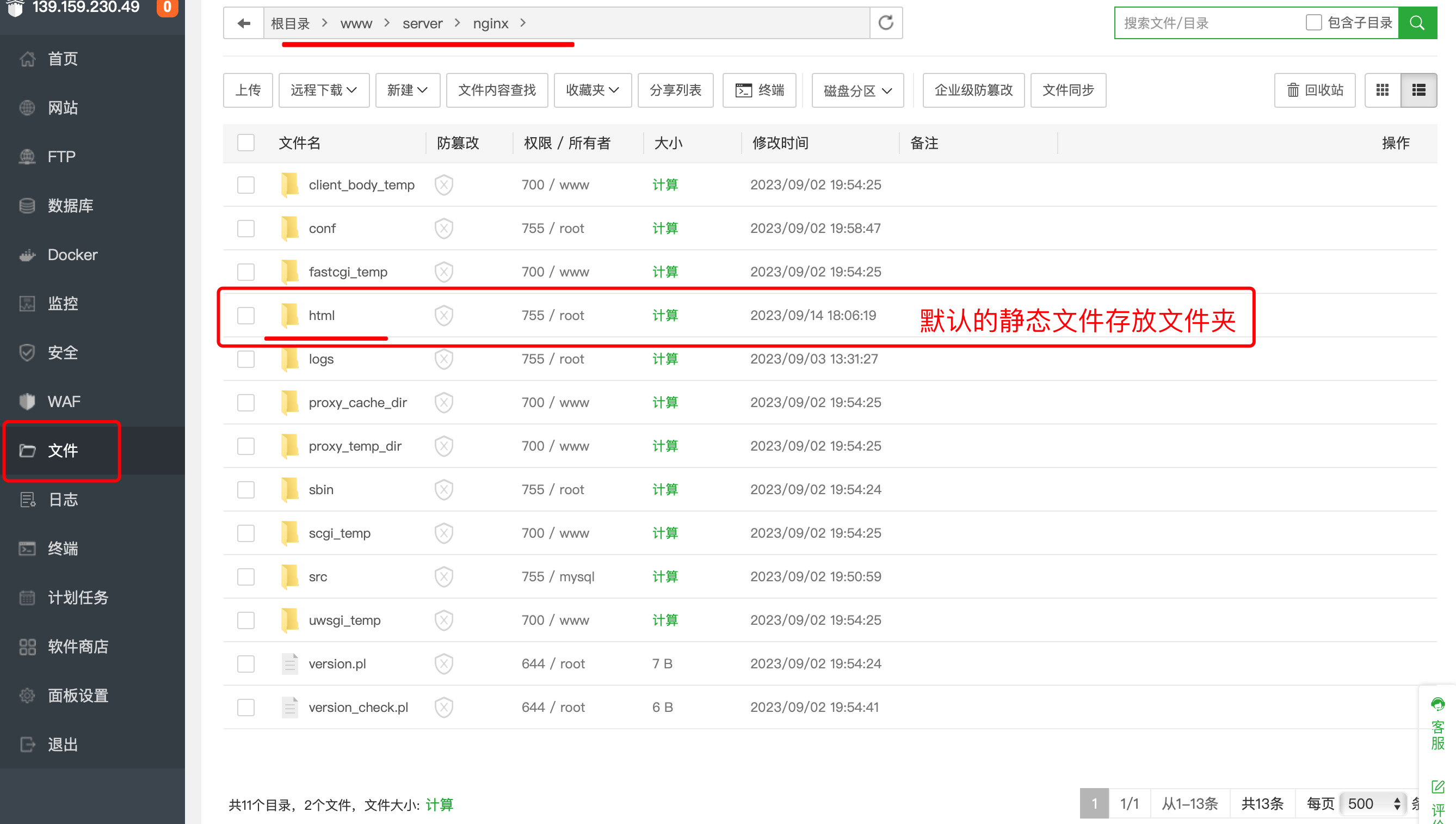This screenshot has height=824, width=1456.
Task: Click page number 1 in pagination
Action: [1094, 804]
